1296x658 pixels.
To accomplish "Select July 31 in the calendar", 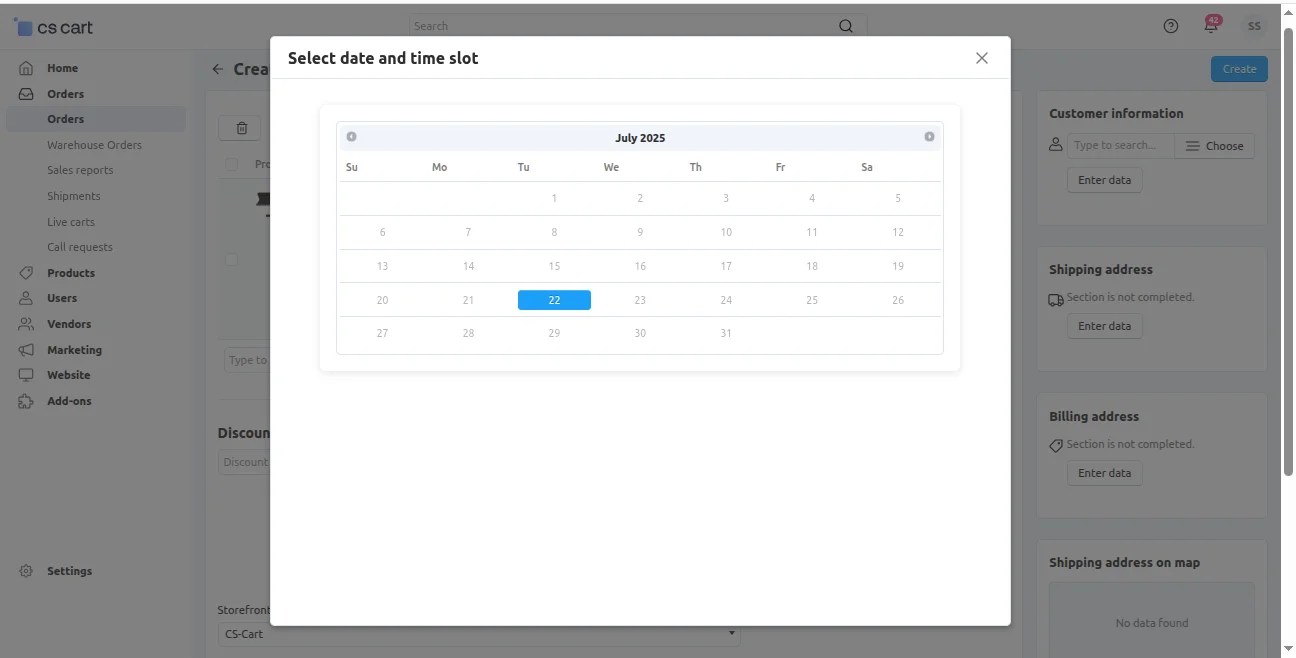I will tap(726, 333).
